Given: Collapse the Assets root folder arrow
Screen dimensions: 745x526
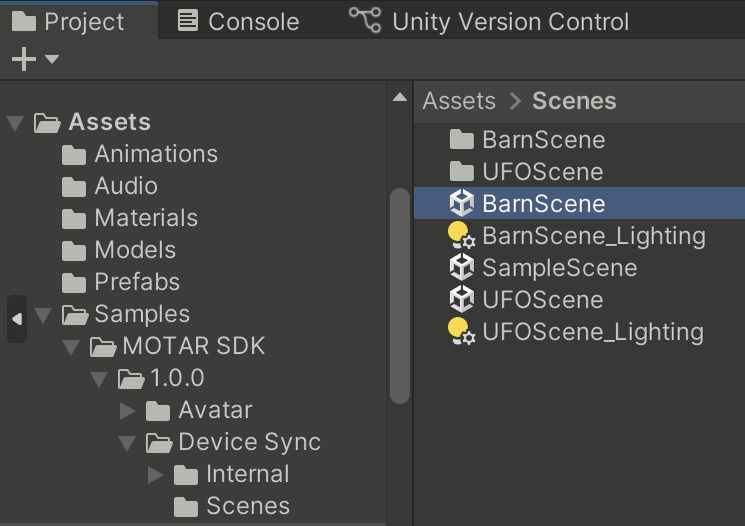Looking at the screenshot, I should (x=15, y=123).
